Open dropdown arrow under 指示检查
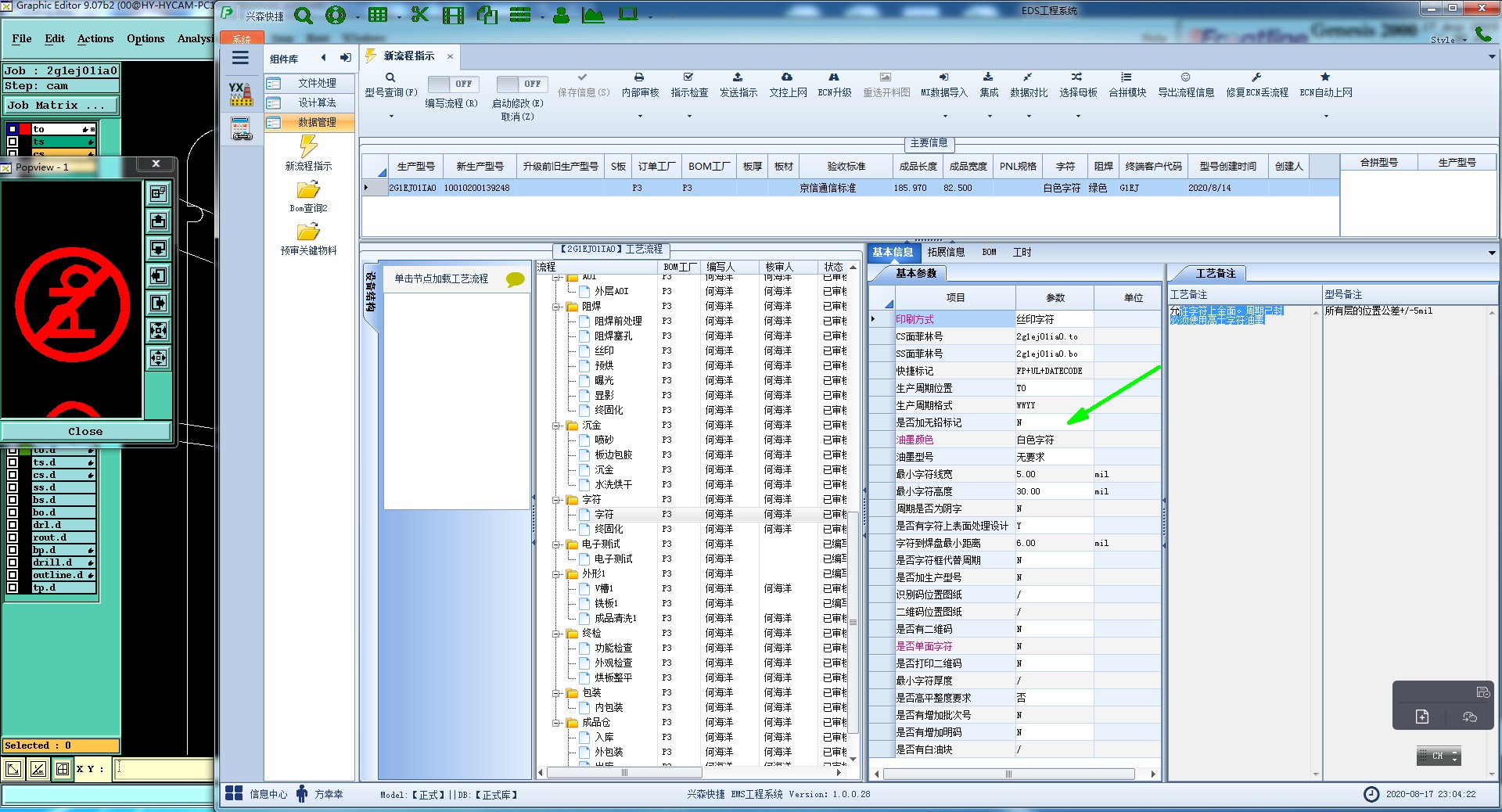Viewport: 1502px width, 812px height. pos(689,116)
